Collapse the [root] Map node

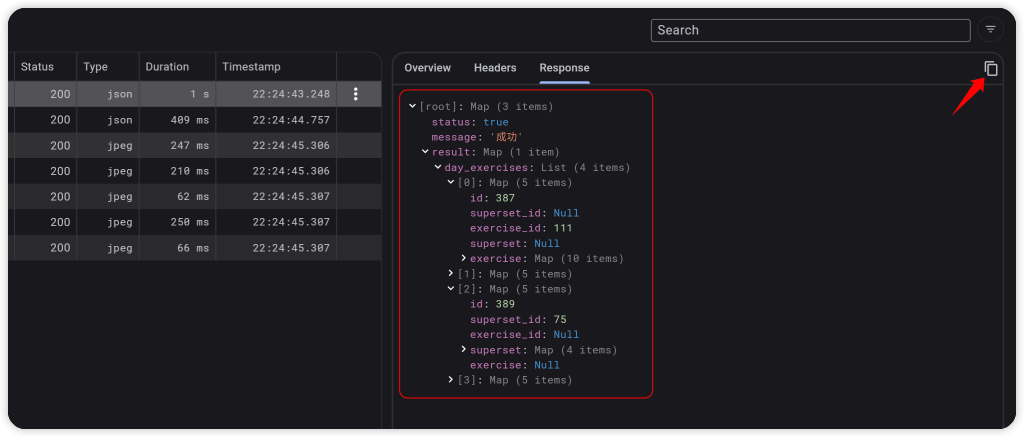(x=412, y=106)
